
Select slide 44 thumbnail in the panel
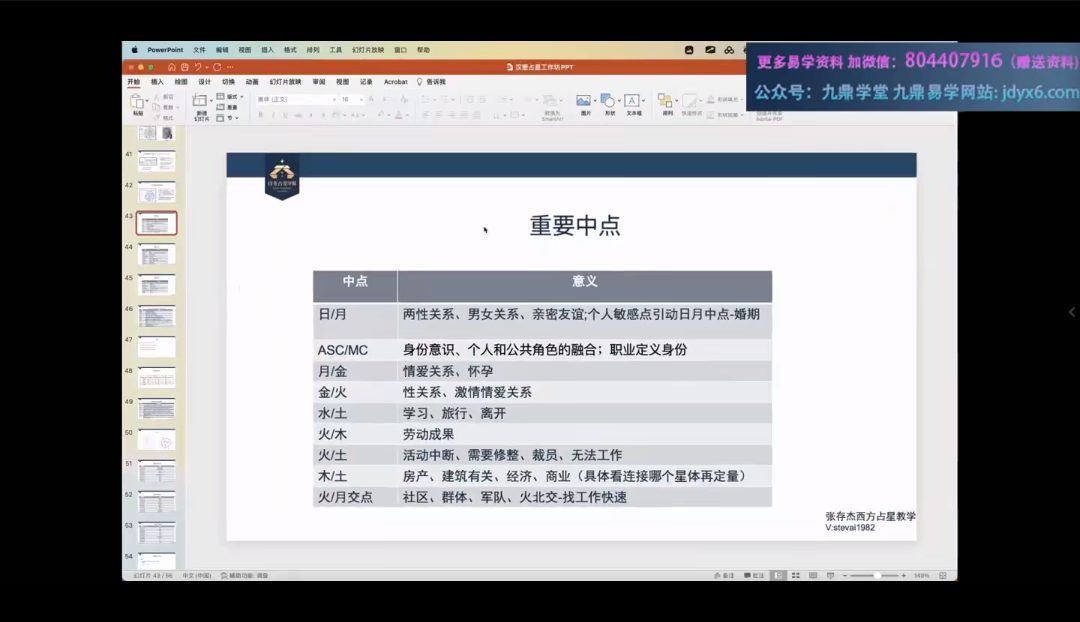click(x=156, y=254)
